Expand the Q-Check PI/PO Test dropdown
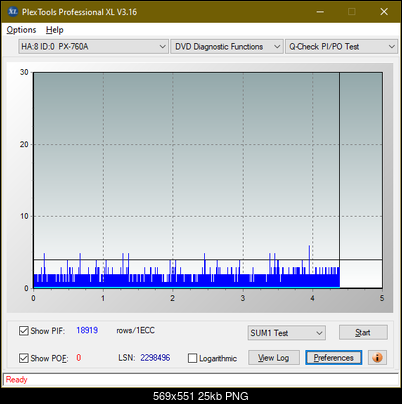This screenshot has height=404, width=402. (x=341, y=47)
